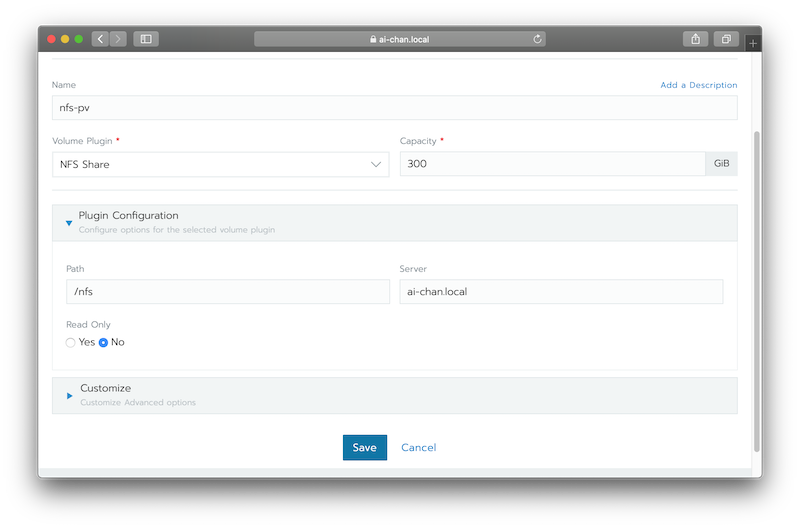Click the Server field with ai-chan.local

click(x=560, y=291)
